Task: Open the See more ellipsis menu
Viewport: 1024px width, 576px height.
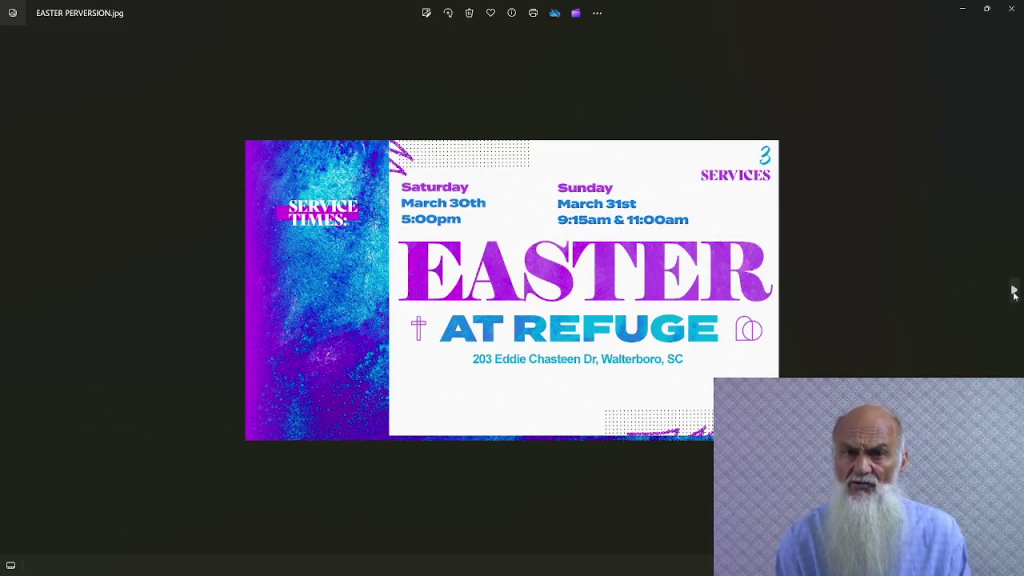Action: 597,13
